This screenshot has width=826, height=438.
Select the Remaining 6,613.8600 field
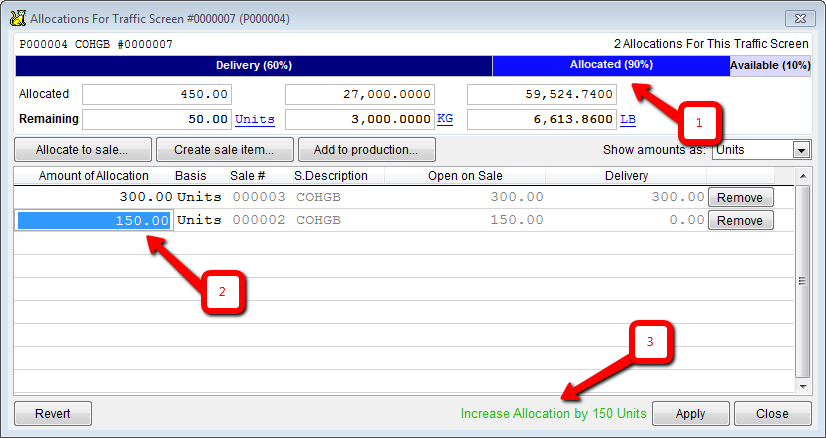(542, 119)
